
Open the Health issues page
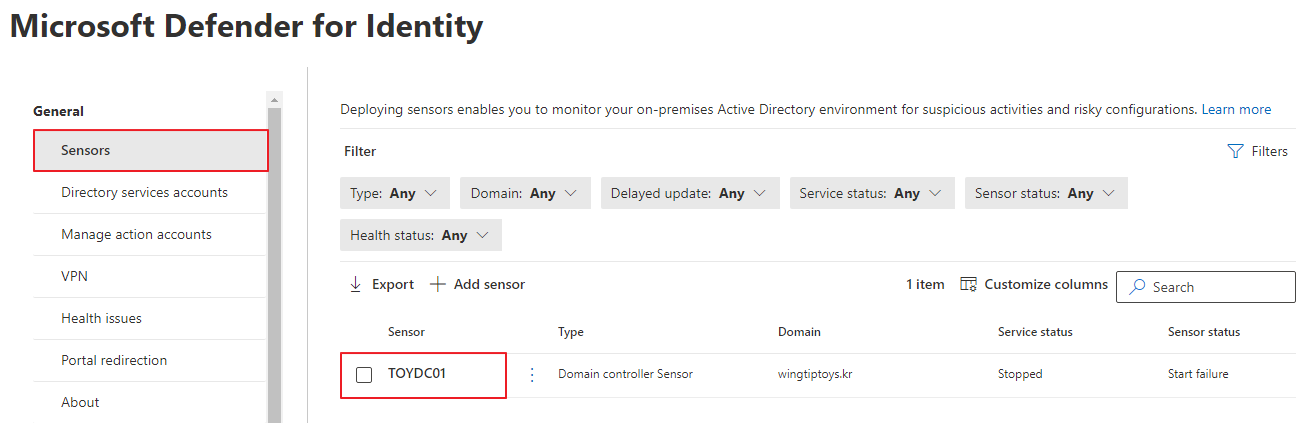[x=151, y=318]
